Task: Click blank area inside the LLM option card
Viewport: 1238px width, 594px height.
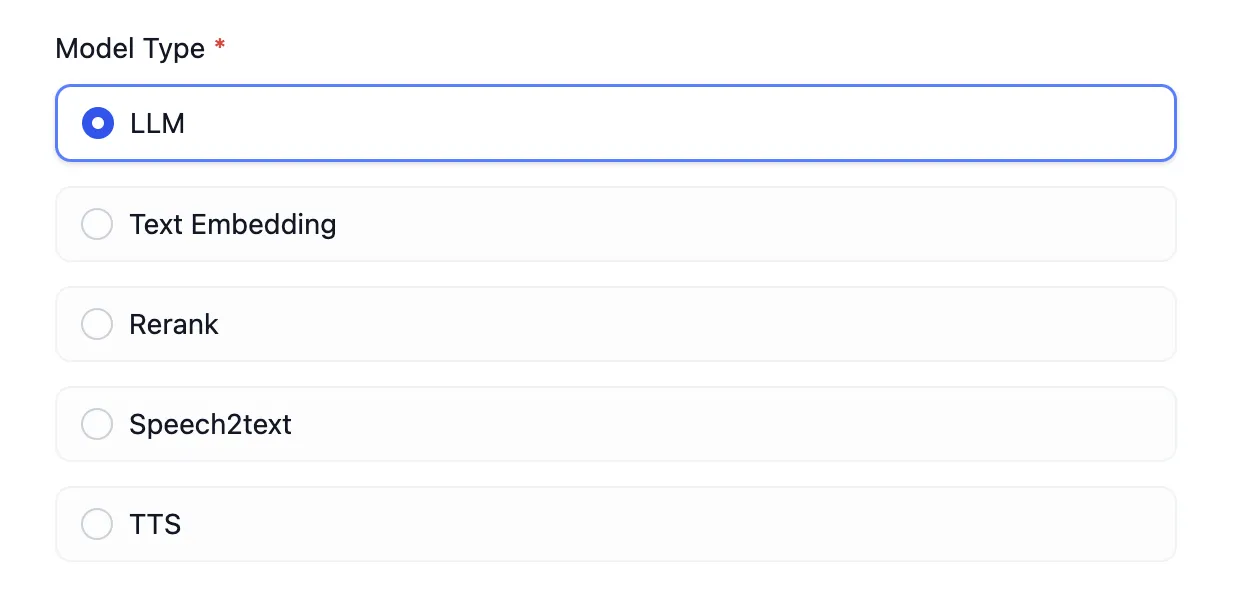Action: [x=700, y=124]
